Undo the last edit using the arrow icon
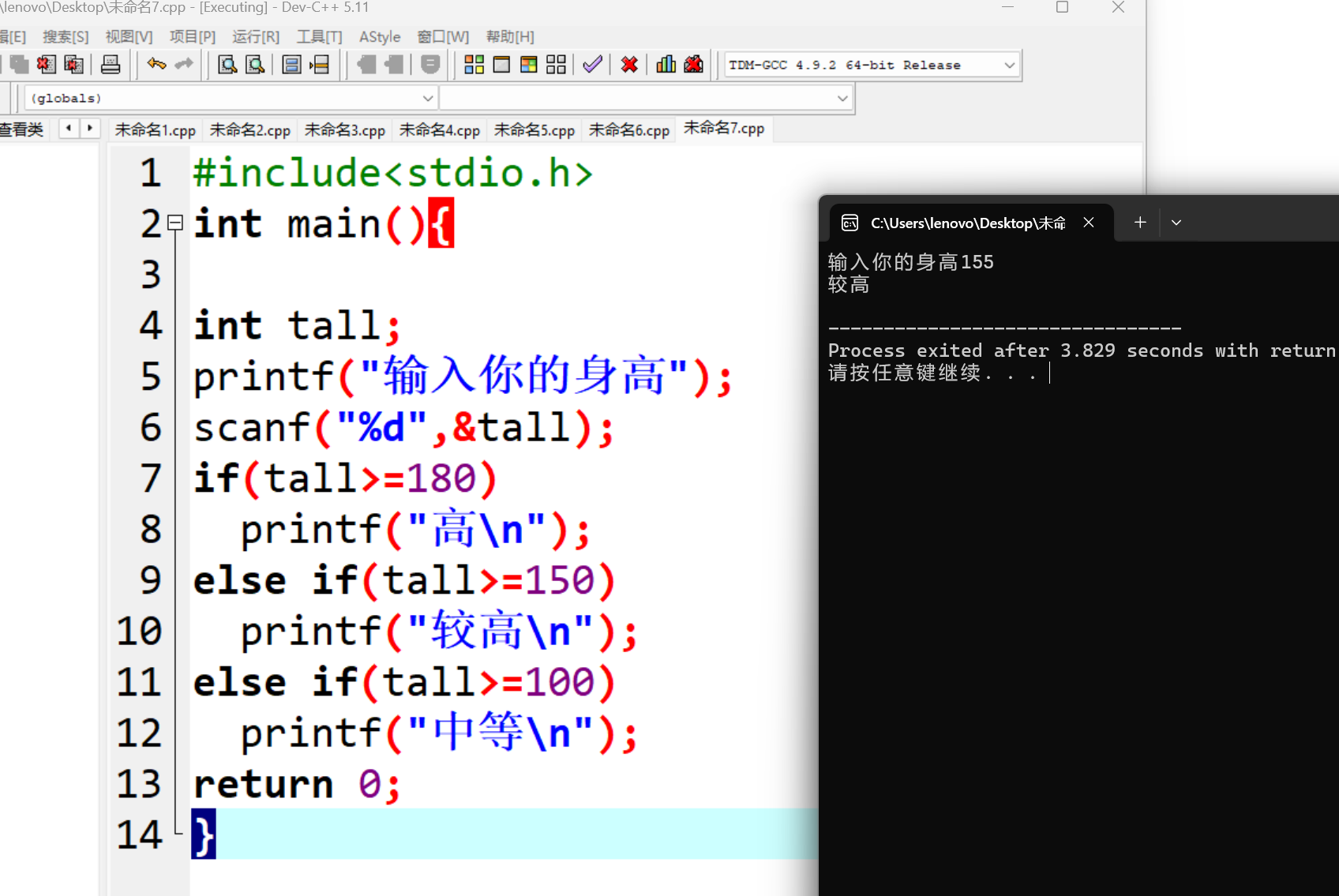The height and width of the screenshot is (896, 1339). pyautogui.click(x=156, y=65)
